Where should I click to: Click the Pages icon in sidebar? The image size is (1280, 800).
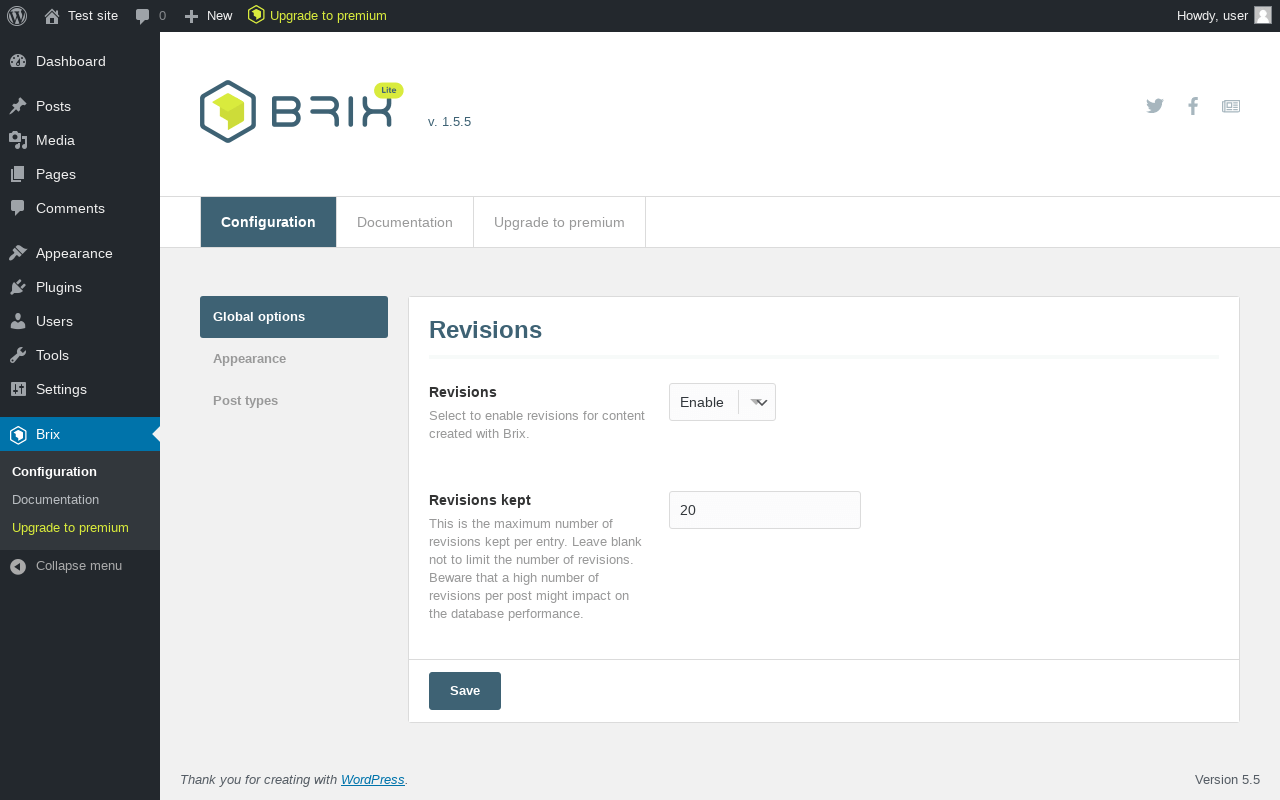pos(18,174)
